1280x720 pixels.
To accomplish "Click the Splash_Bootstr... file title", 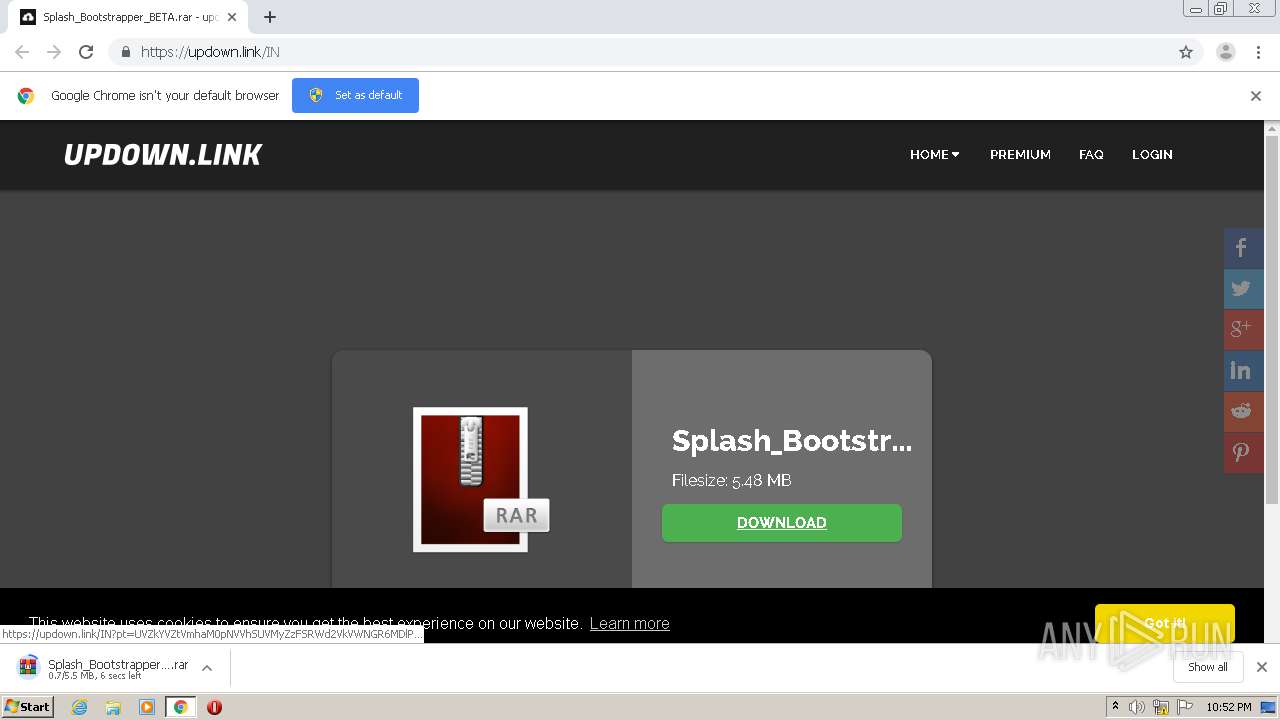I will tap(792, 441).
